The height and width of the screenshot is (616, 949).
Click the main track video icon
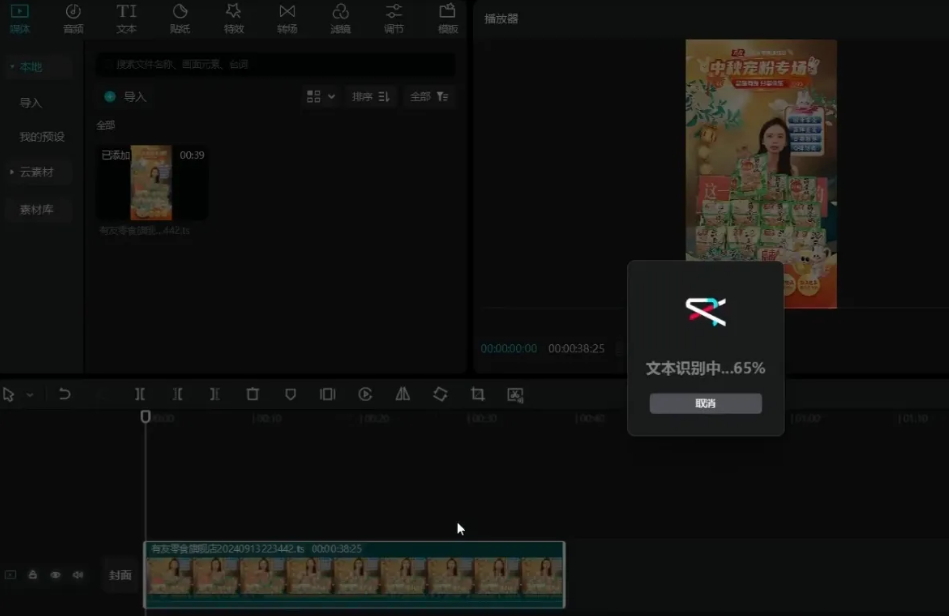tap(10, 575)
